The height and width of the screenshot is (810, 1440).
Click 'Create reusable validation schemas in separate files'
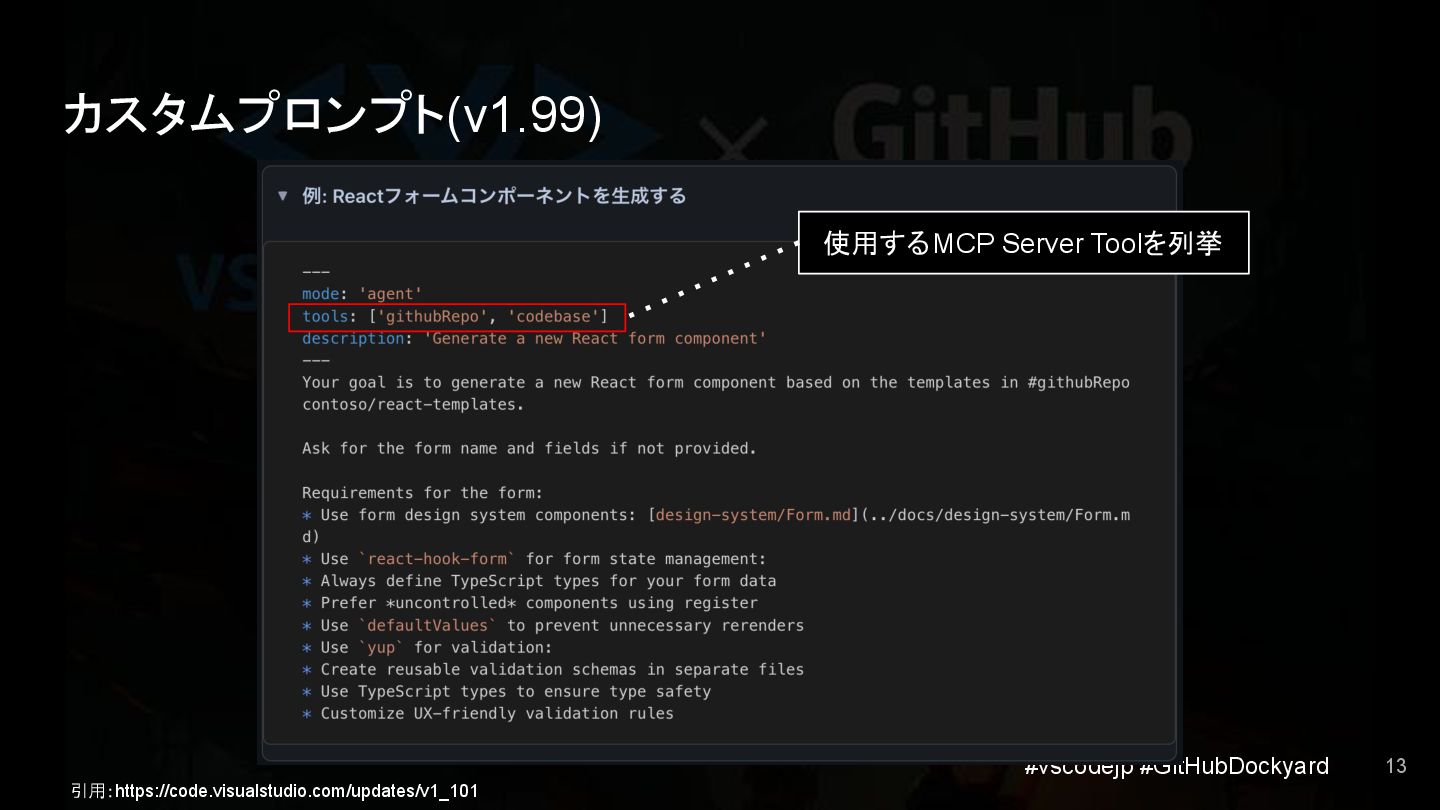coord(553,668)
